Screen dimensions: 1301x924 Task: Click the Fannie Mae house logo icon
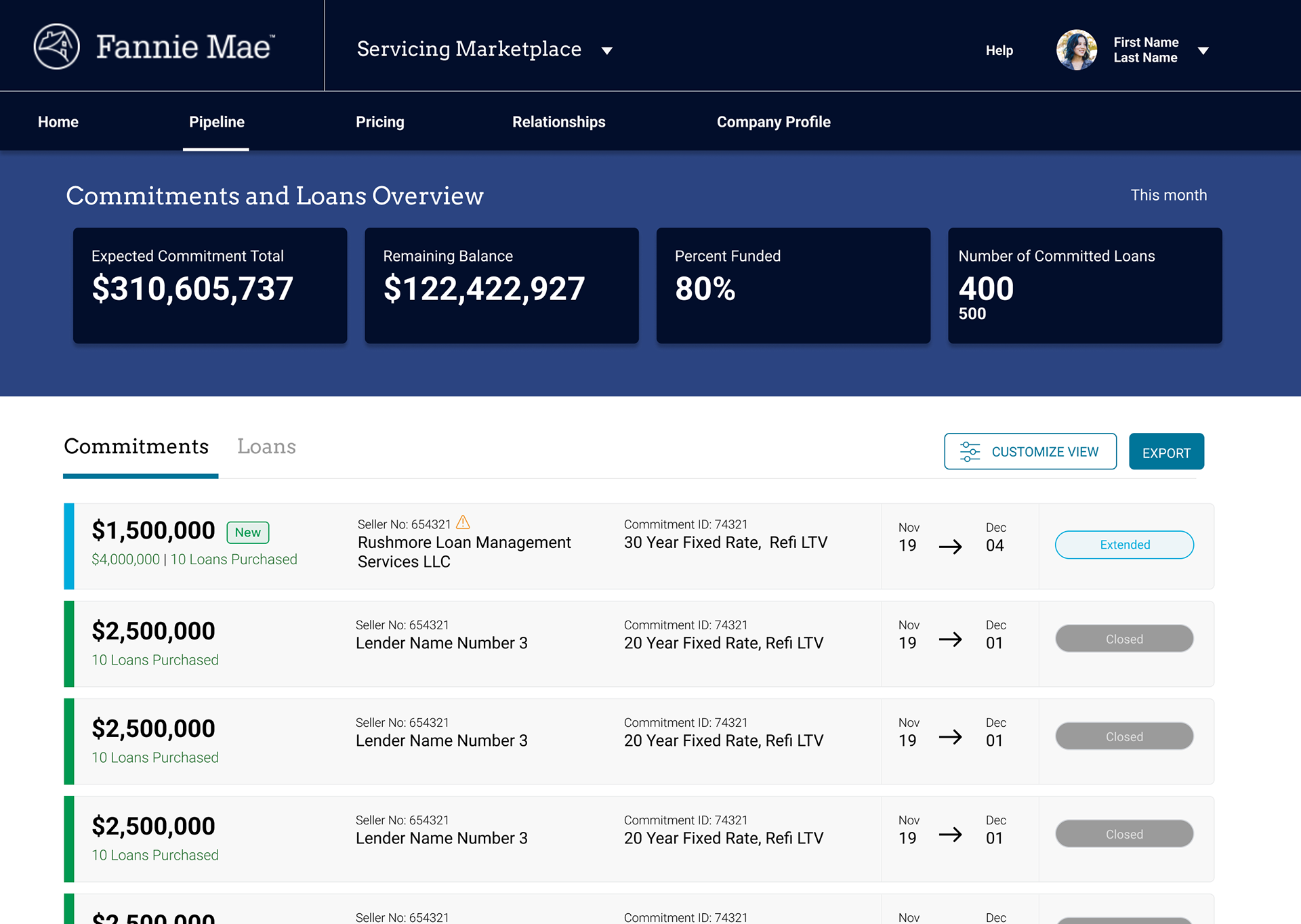tap(57, 47)
